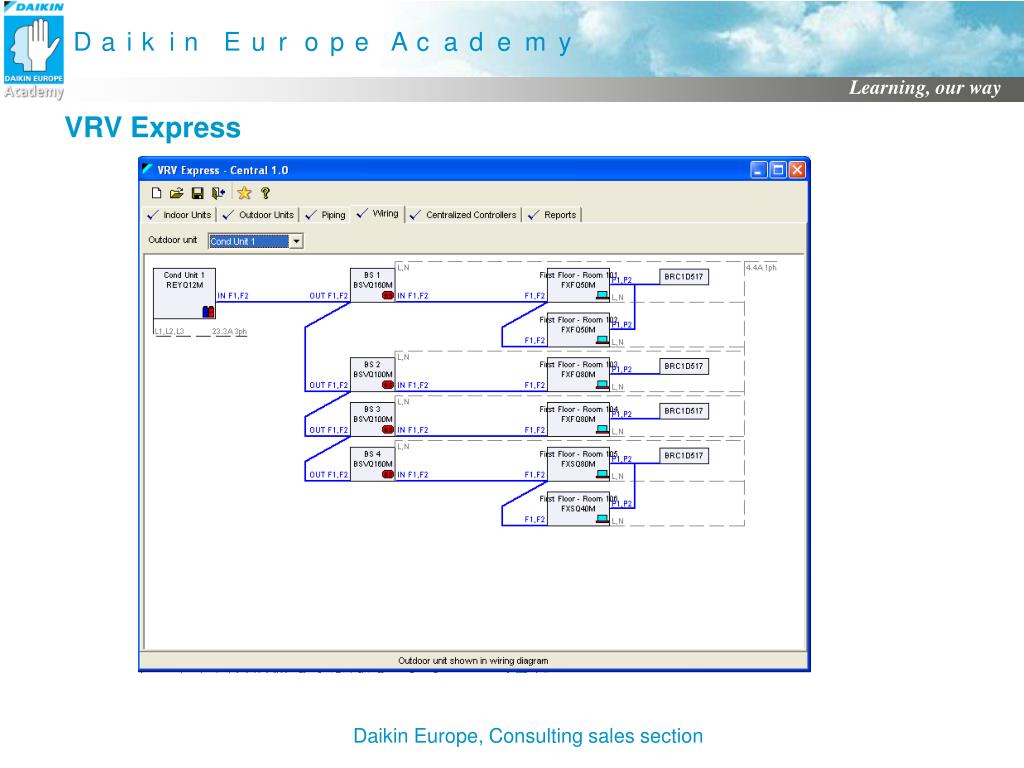Click the BRC1D517 controller beside Room 103
The height and width of the screenshot is (768, 1024).
point(684,366)
